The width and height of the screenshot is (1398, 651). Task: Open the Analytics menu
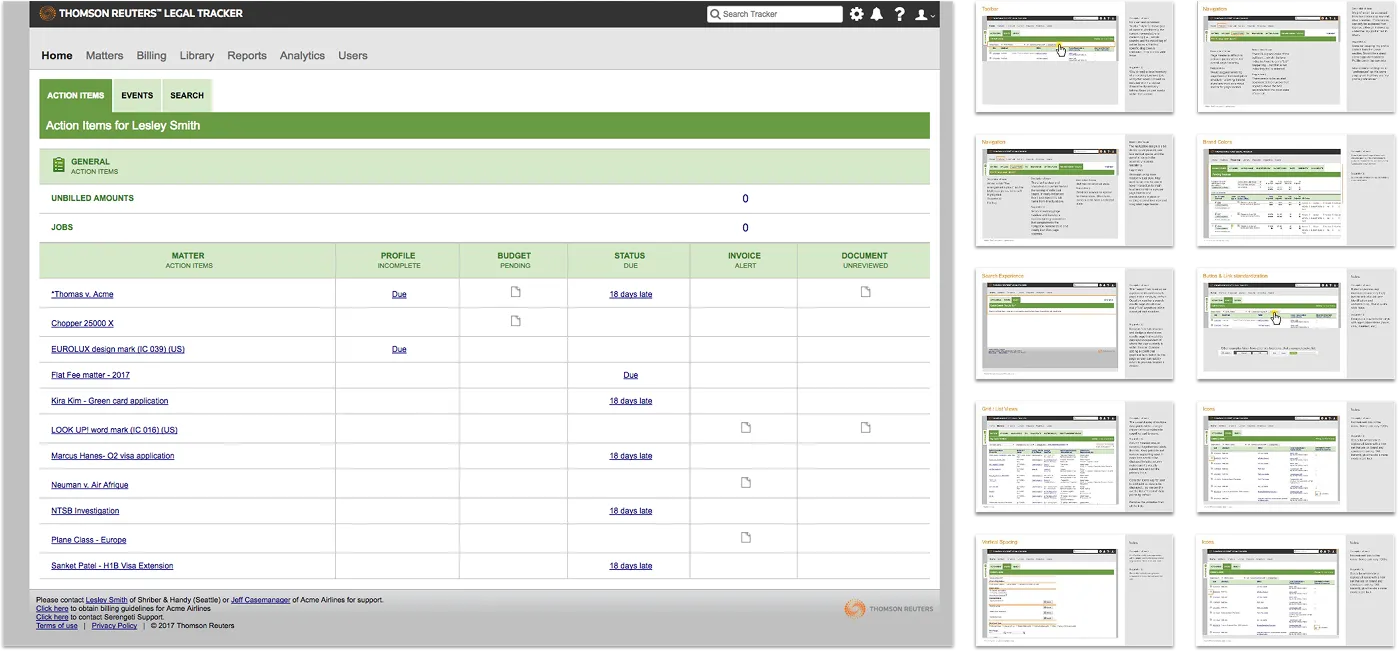(302, 56)
